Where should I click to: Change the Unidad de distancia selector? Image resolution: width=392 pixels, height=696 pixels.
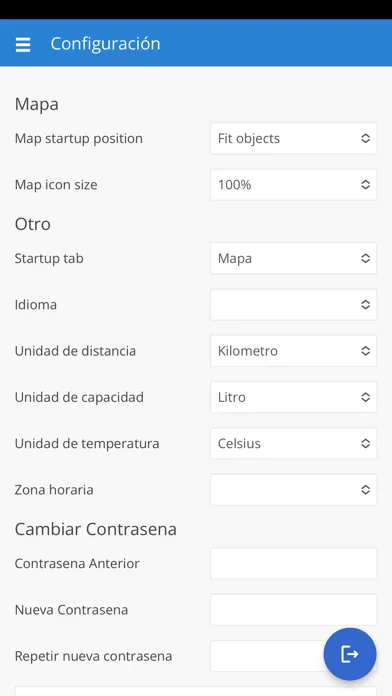click(293, 351)
